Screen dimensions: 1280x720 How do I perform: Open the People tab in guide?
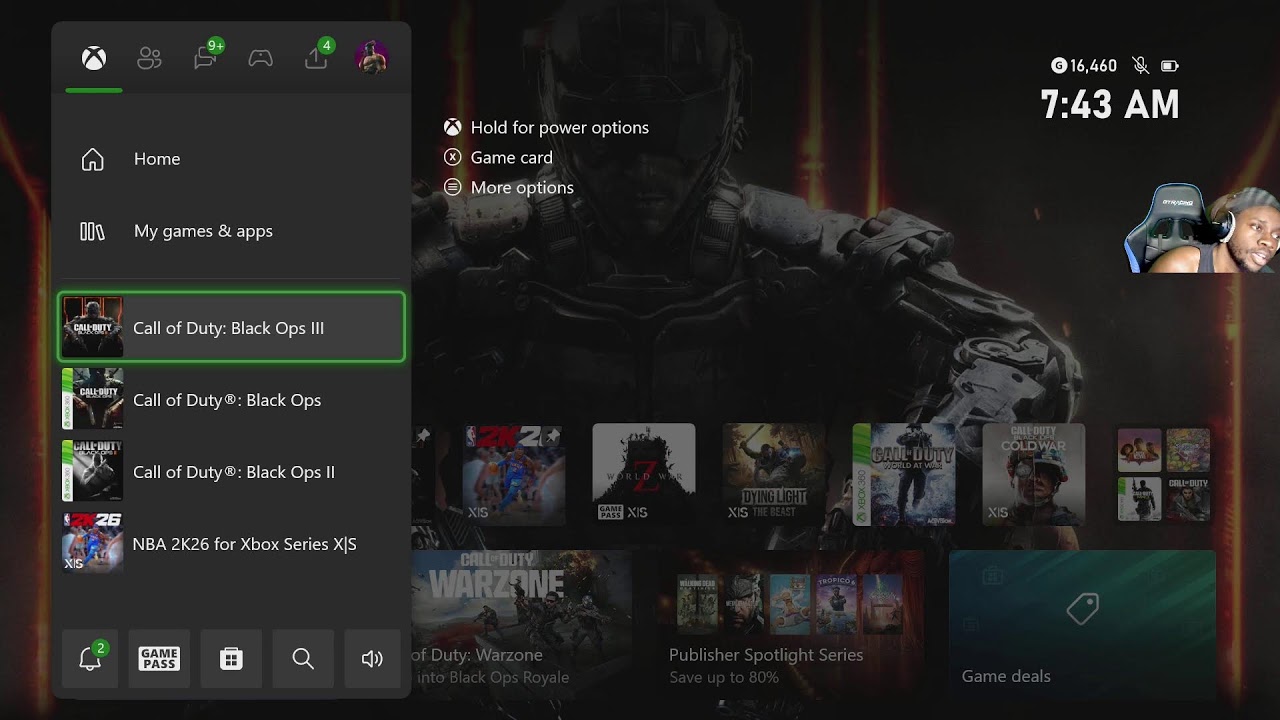pyautogui.click(x=149, y=58)
